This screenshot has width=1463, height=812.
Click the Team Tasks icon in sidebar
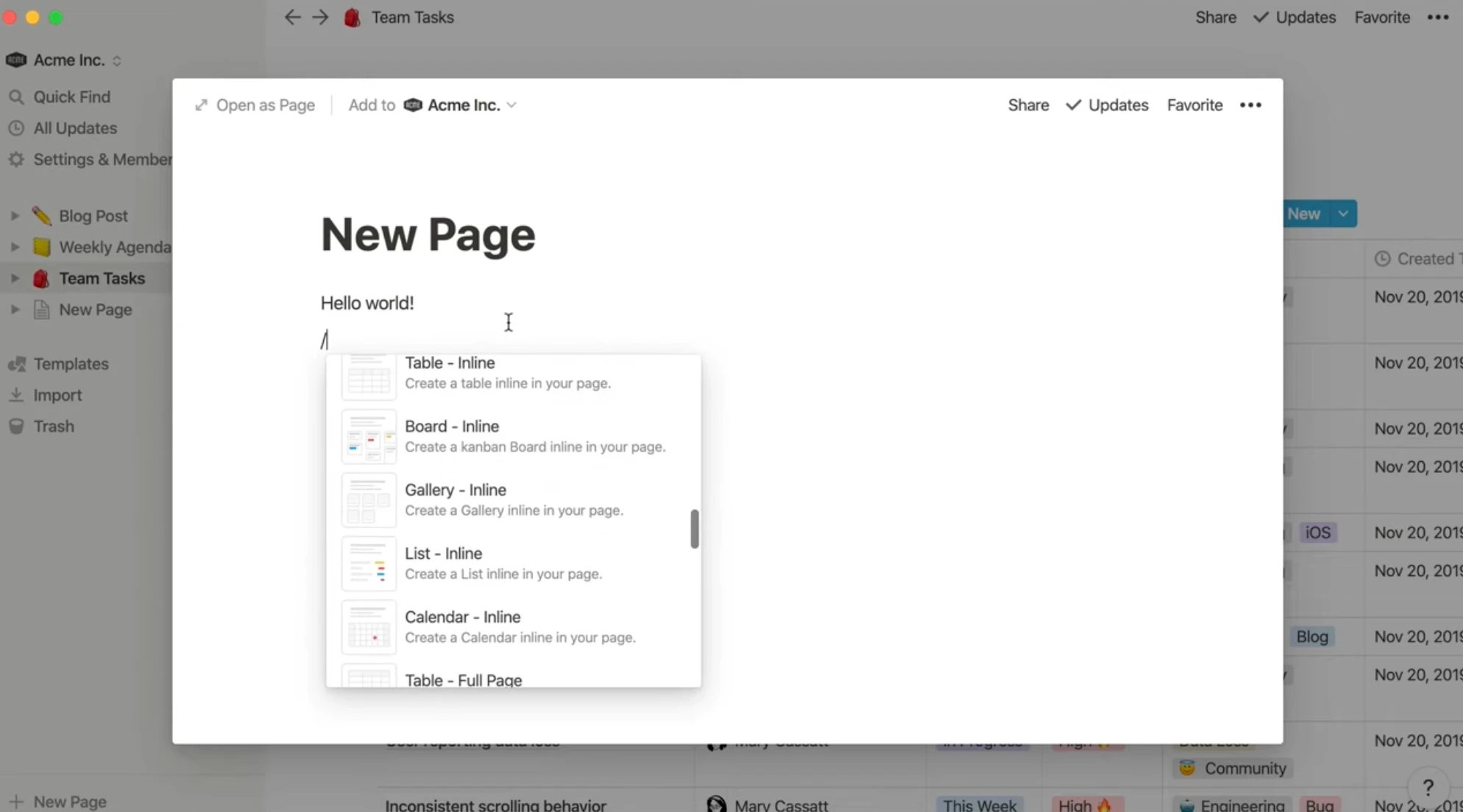(41, 278)
